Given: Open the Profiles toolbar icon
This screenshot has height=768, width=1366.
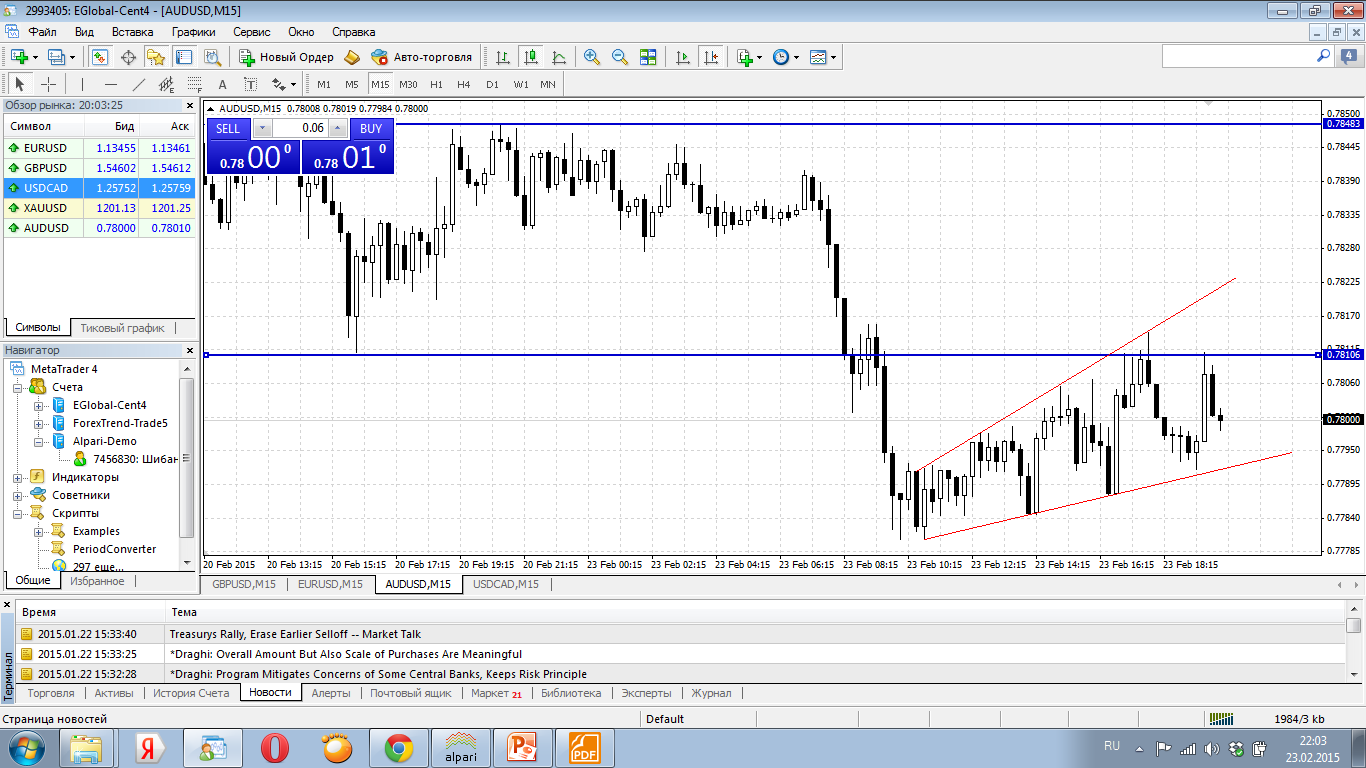Looking at the screenshot, I should pyautogui.click(x=56, y=57).
